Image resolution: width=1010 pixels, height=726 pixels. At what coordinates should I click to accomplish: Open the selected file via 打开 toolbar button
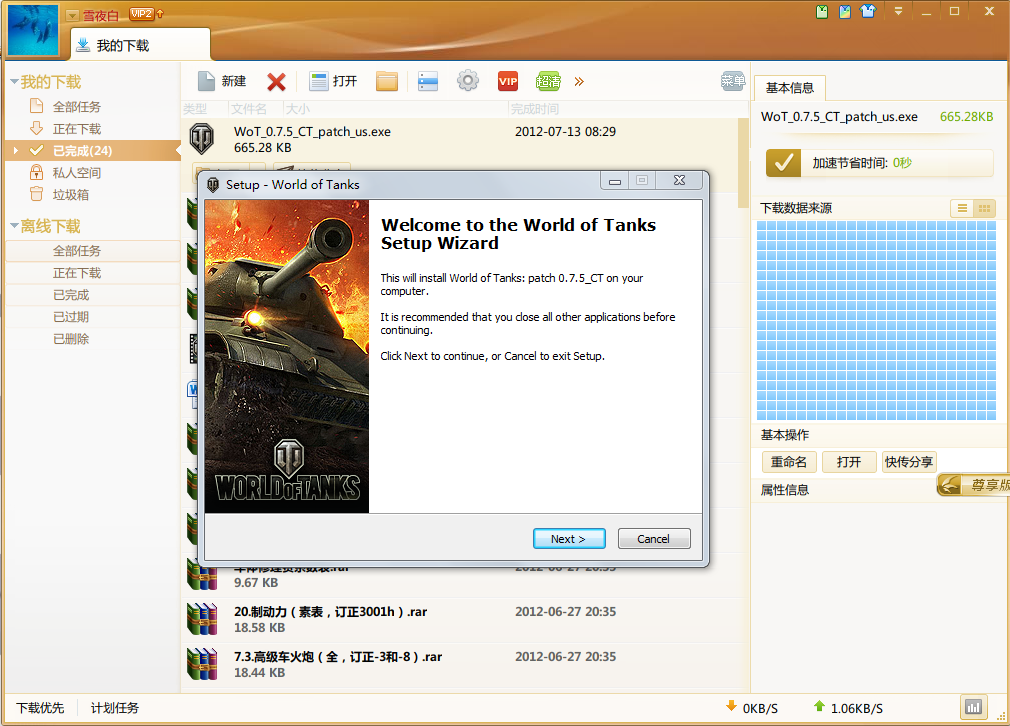point(333,81)
